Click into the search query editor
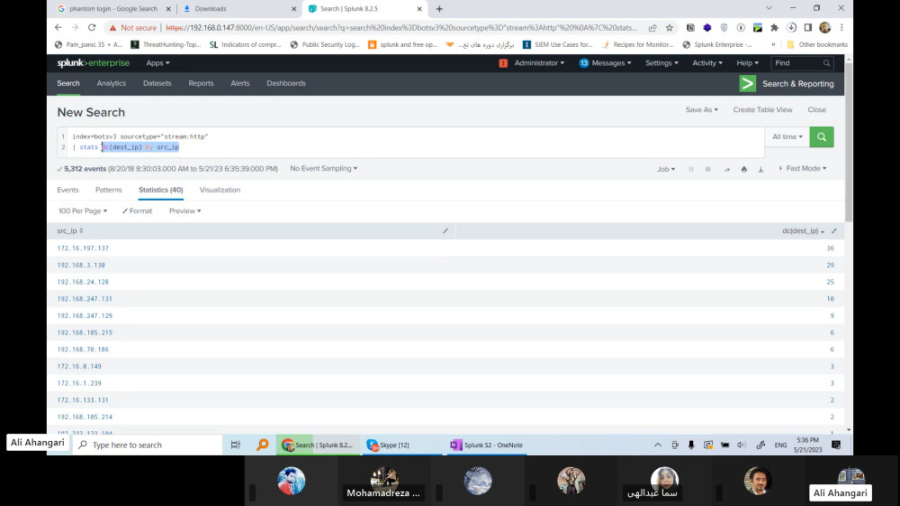This screenshot has height=506, width=900. click(410, 142)
